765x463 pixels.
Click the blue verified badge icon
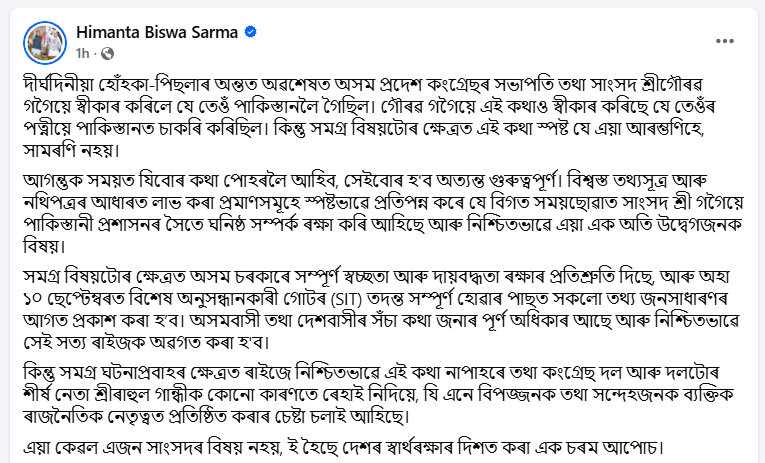pos(250,32)
